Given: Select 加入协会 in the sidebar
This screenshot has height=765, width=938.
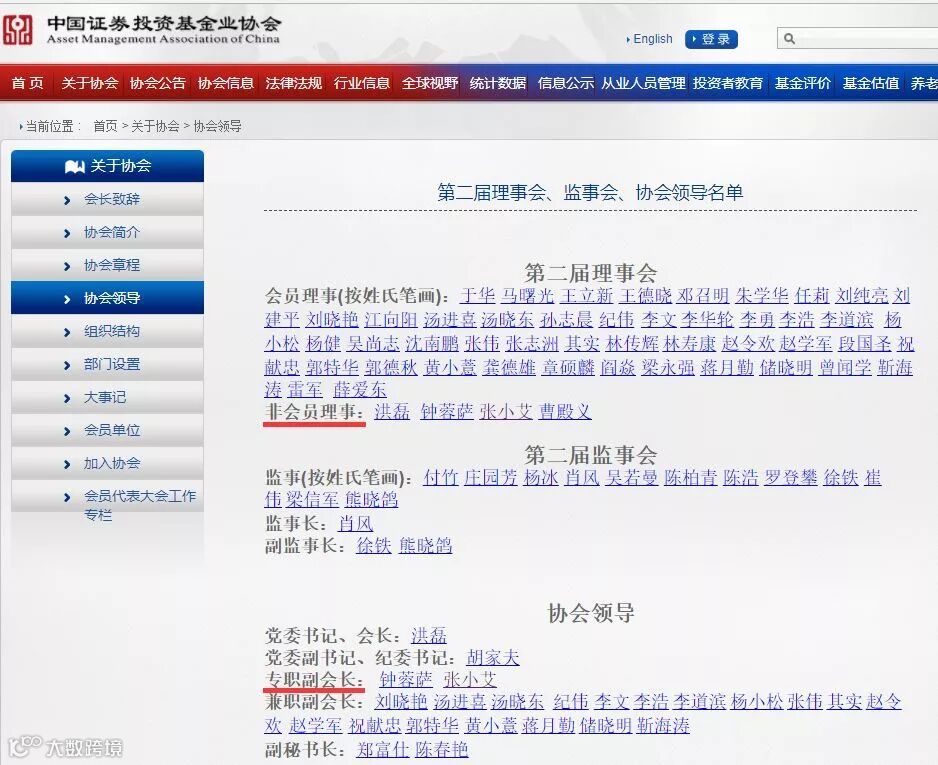Looking at the screenshot, I should coord(112,463).
